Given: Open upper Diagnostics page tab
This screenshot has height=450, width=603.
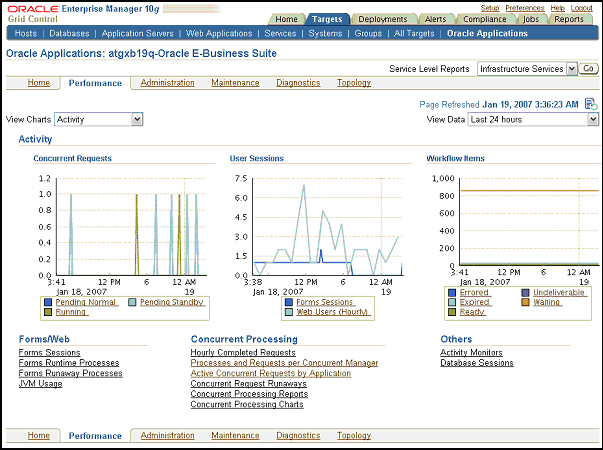Looking at the screenshot, I should click(298, 83).
